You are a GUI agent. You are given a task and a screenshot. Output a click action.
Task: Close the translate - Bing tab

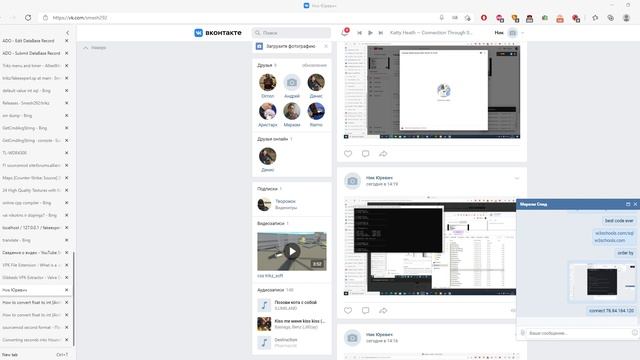[x=67, y=240]
